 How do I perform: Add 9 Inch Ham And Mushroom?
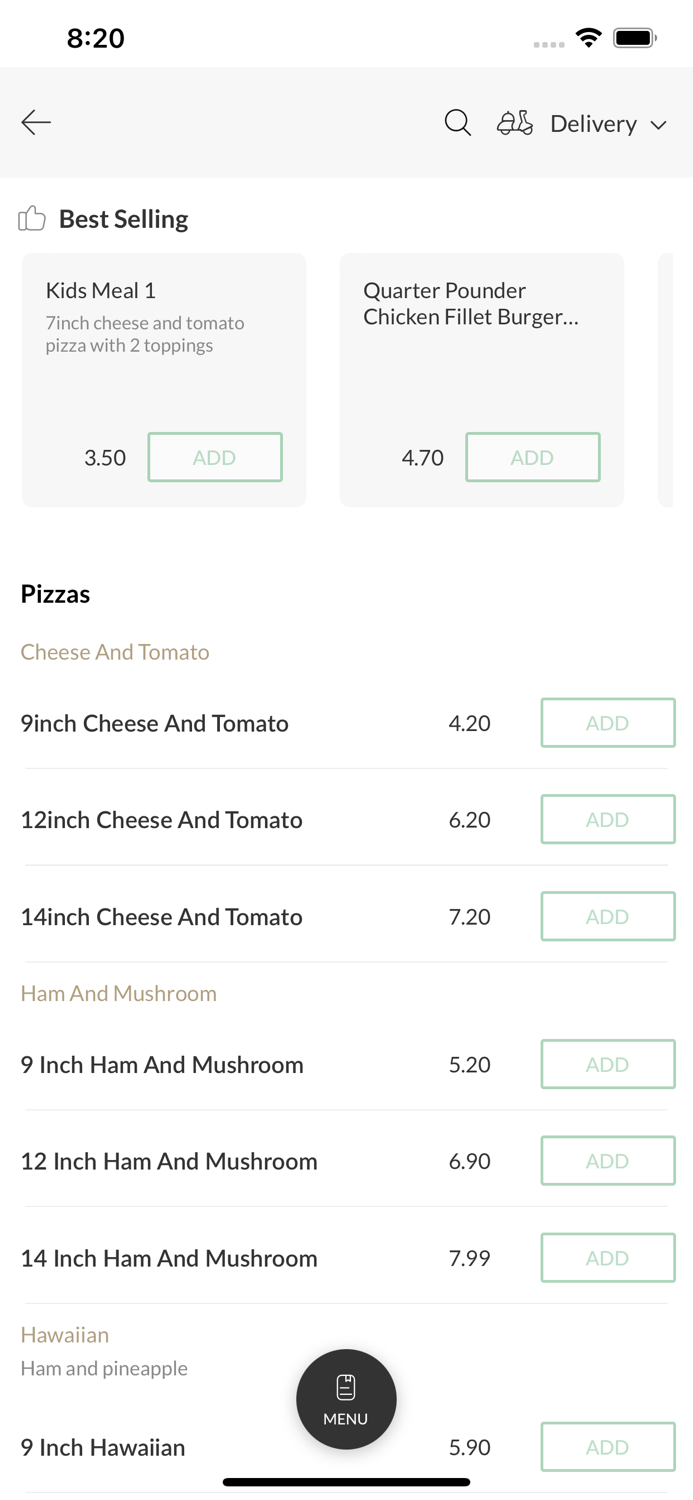click(x=608, y=1064)
